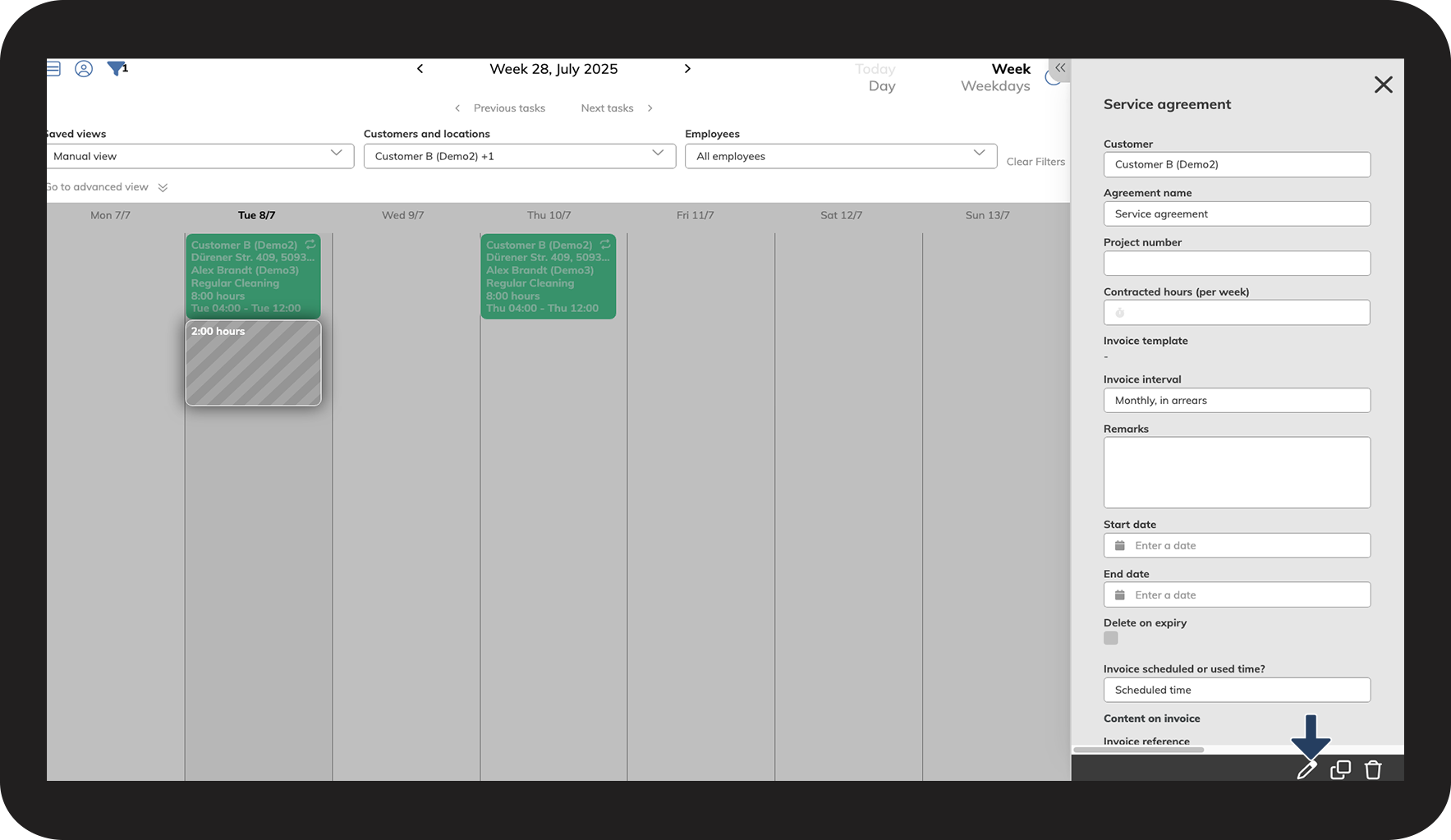Switch to the Day view
The height and width of the screenshot is (840, 1451).
point(882,86)
